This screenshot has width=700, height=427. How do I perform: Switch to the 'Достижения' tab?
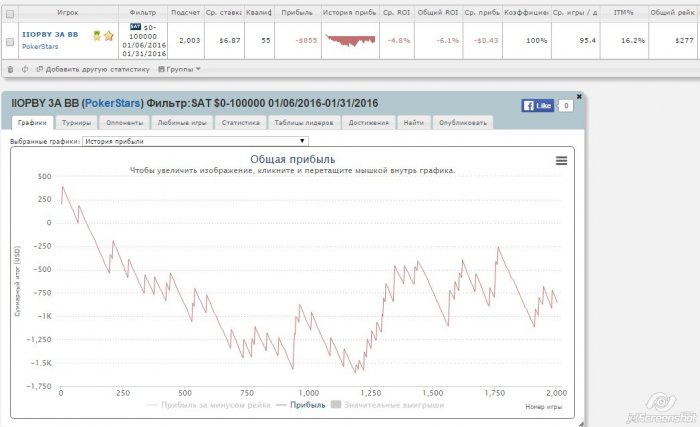point(368,122)
